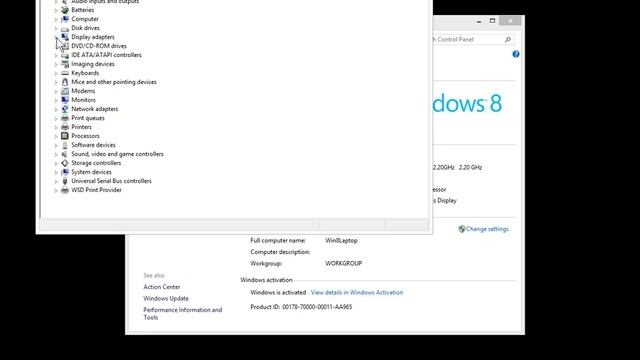Click the Print queues icon
640x360 pixels.
pos(64,118)
